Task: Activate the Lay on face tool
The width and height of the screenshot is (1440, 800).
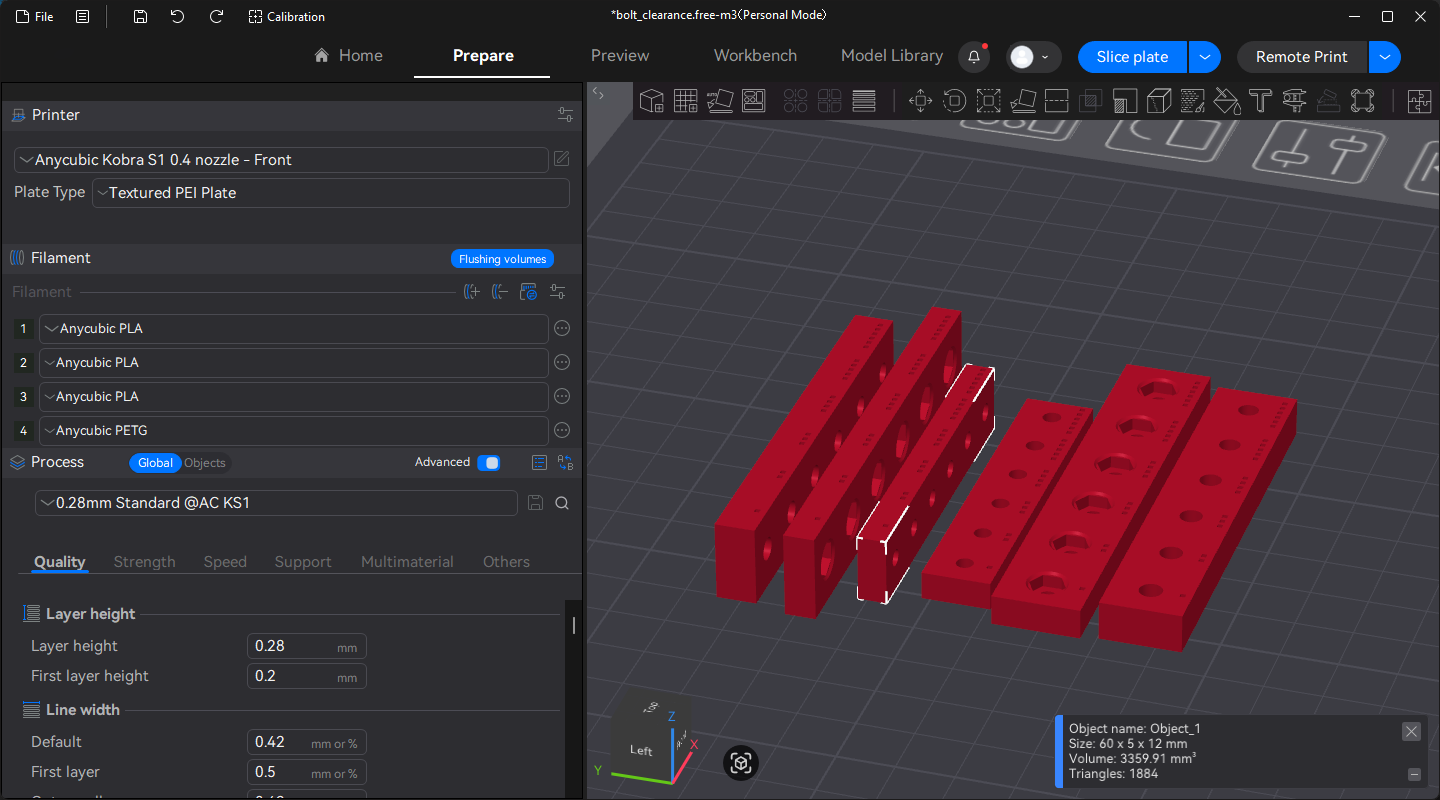Action: pos(1022,100)
